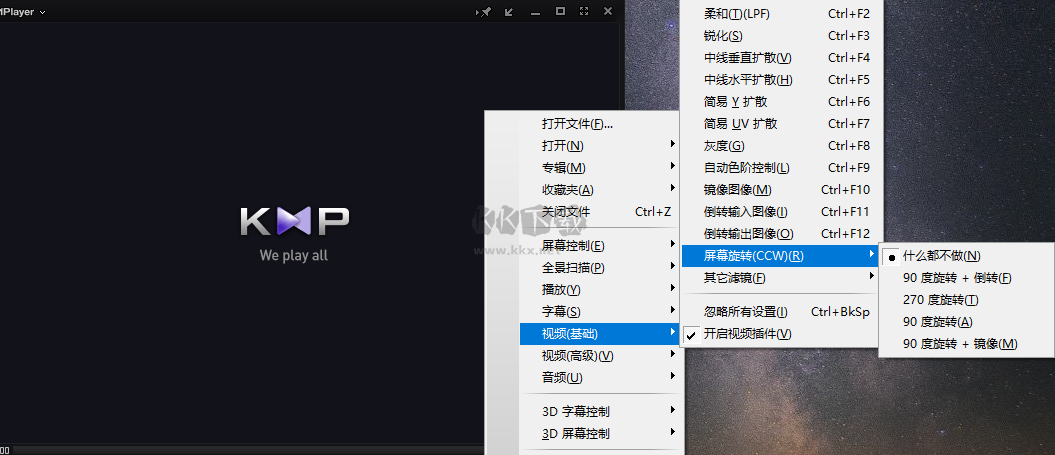This screenshot has height=455, width=1055.
Task: Maximize the KMPlayer window
Action: 560,11
